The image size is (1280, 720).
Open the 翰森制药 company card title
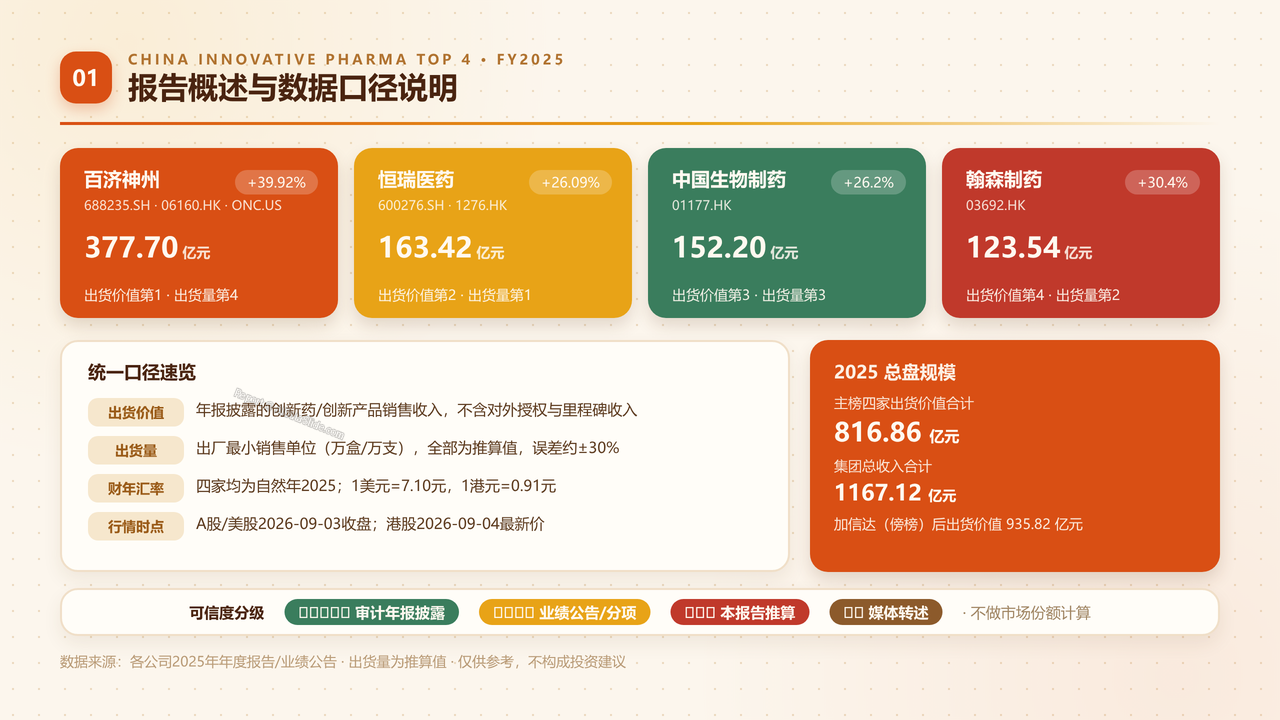coord(1004,180)
